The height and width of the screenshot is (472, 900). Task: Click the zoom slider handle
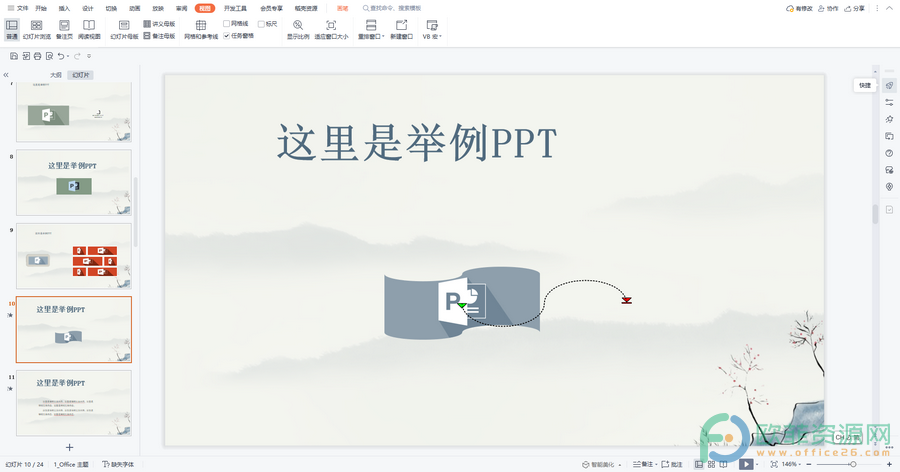click(853, 465)
